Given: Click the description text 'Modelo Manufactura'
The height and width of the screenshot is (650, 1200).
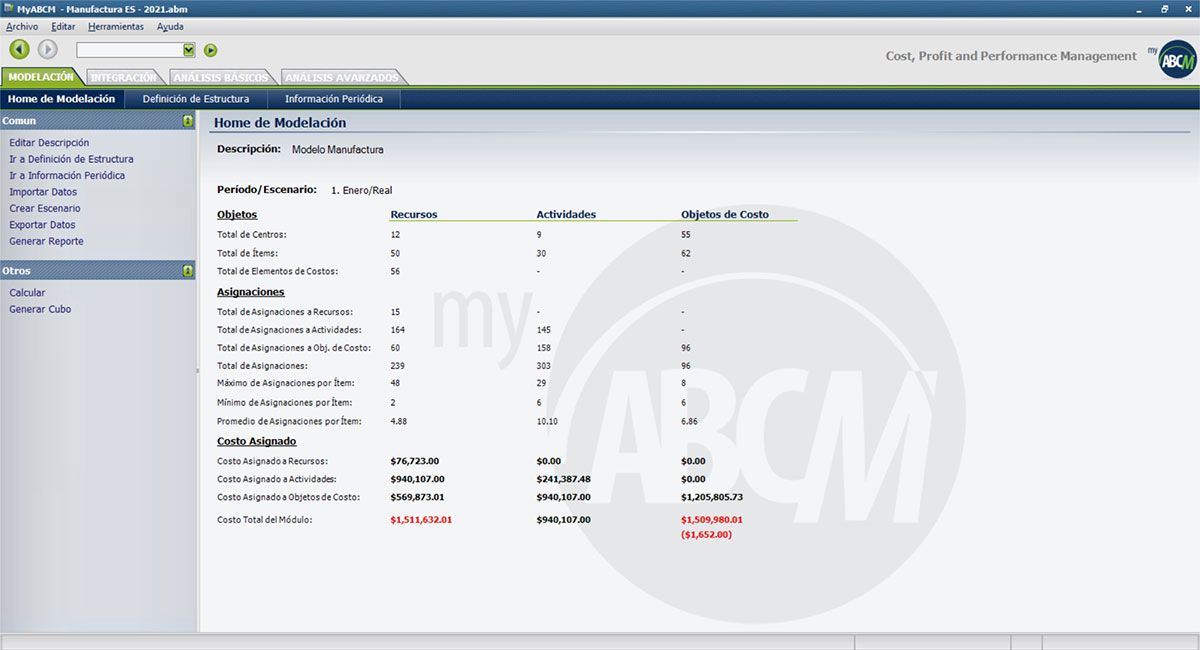Looking at the screenshot, I should 337,150.
